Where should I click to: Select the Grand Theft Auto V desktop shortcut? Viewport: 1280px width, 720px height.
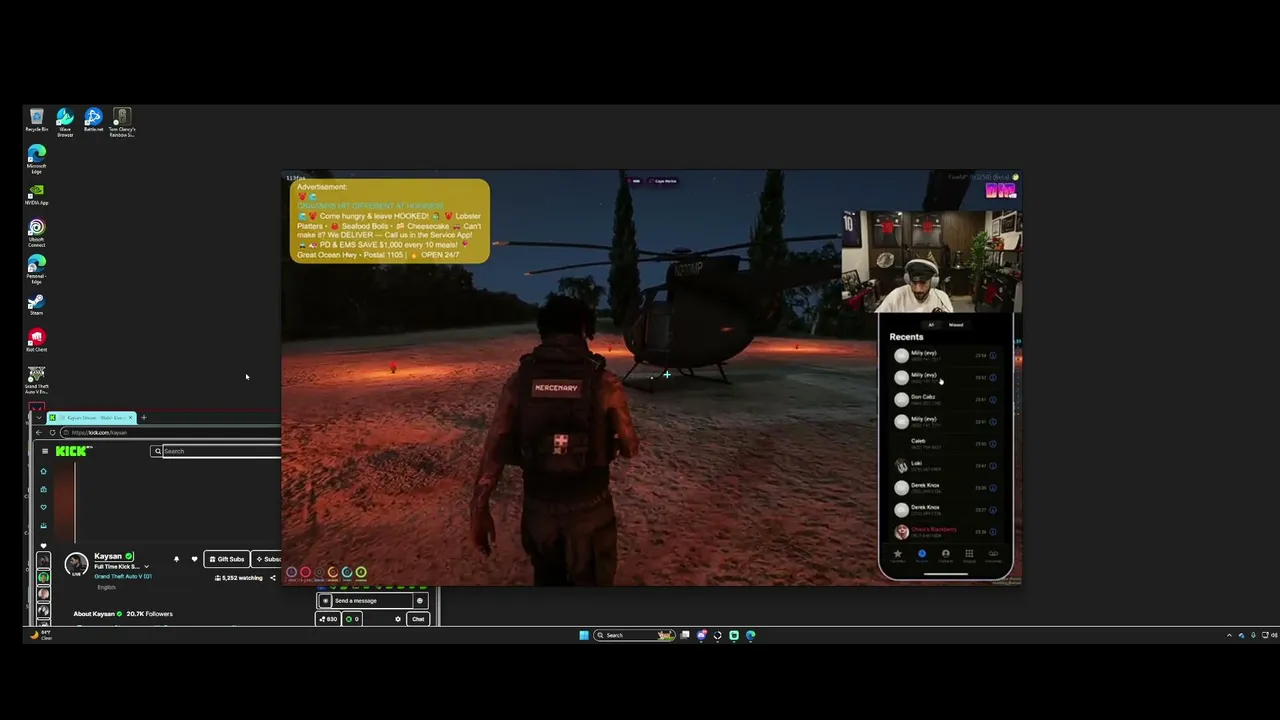[37, 379]
